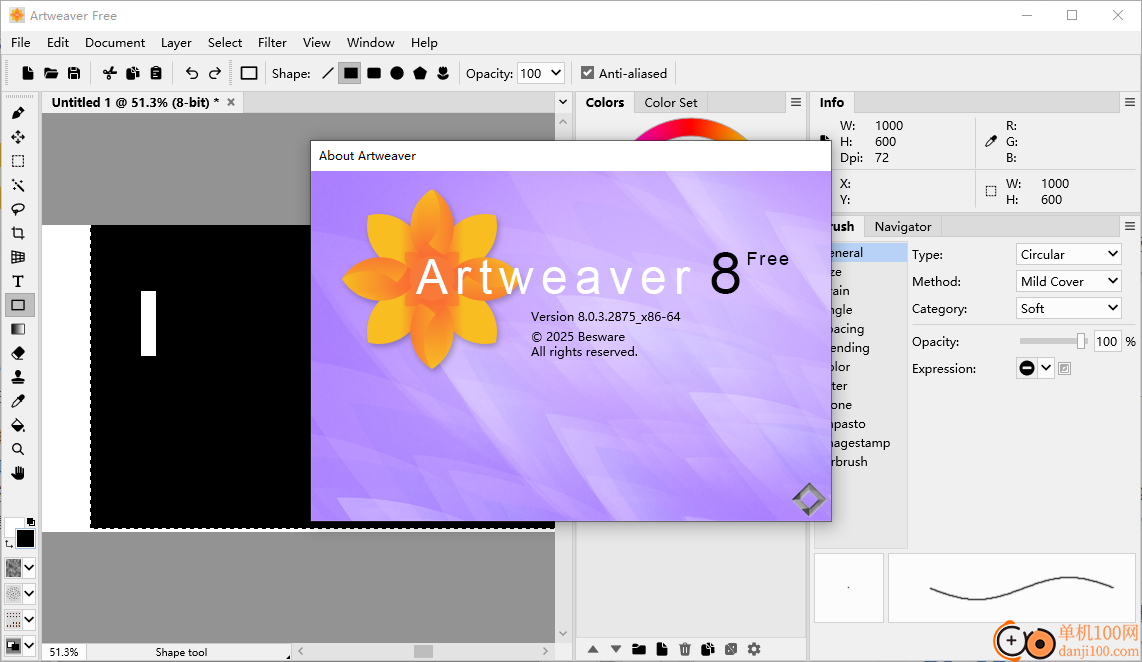Select the Stamp tool
The image size is (1142, 662).
18,377
